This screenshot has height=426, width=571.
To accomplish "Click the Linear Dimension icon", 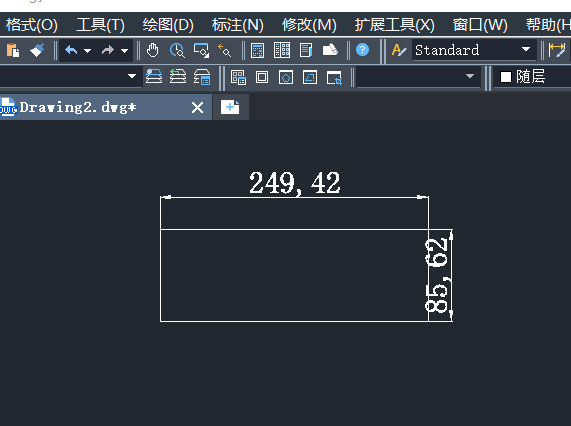I will point(557,50).
